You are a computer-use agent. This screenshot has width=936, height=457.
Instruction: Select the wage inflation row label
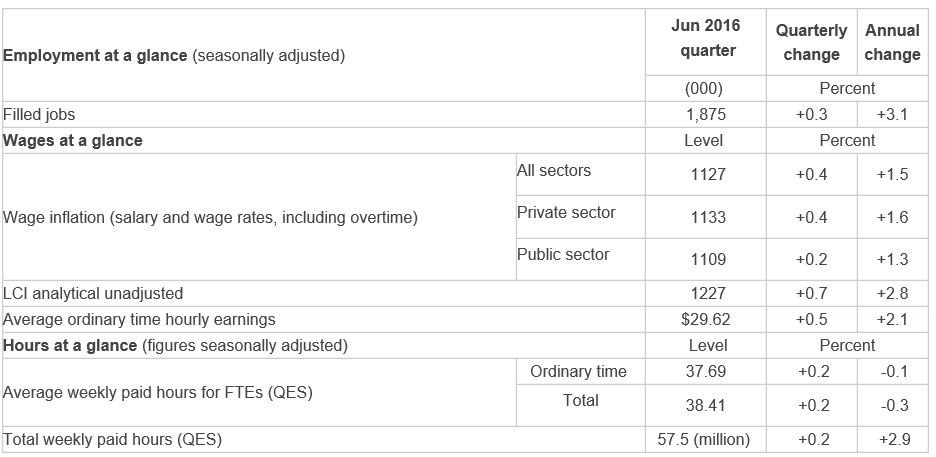(x=211, y=216)
